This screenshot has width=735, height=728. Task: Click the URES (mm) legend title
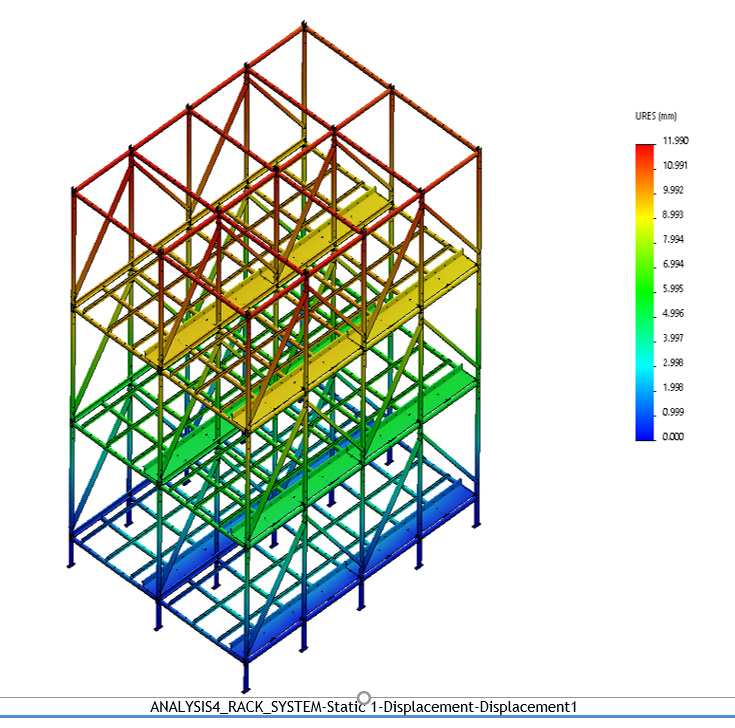(x=656, y=117)
